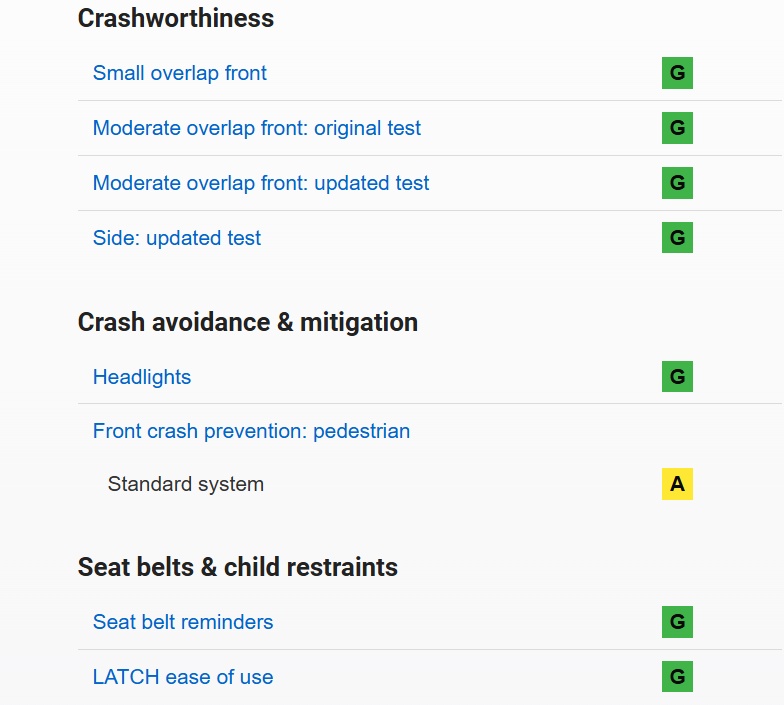Open the Small overlap front link
The width and height of the screenshot is (784, 705).
[180, 73]
